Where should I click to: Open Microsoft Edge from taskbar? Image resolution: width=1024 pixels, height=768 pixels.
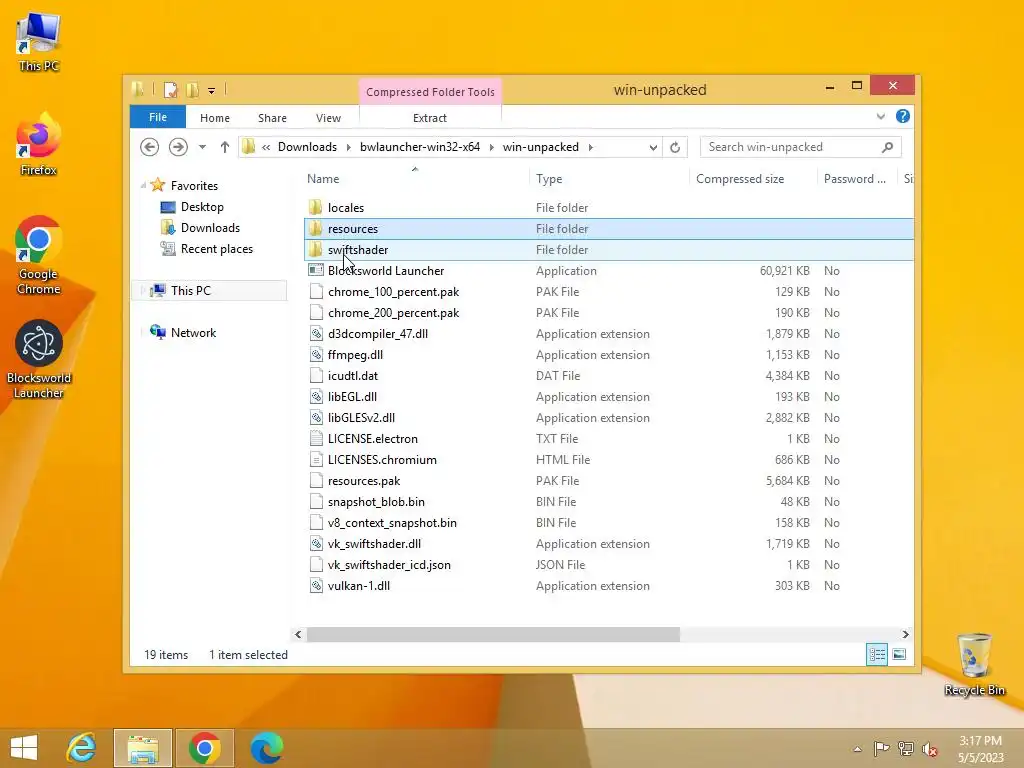(x=266, y=748)
